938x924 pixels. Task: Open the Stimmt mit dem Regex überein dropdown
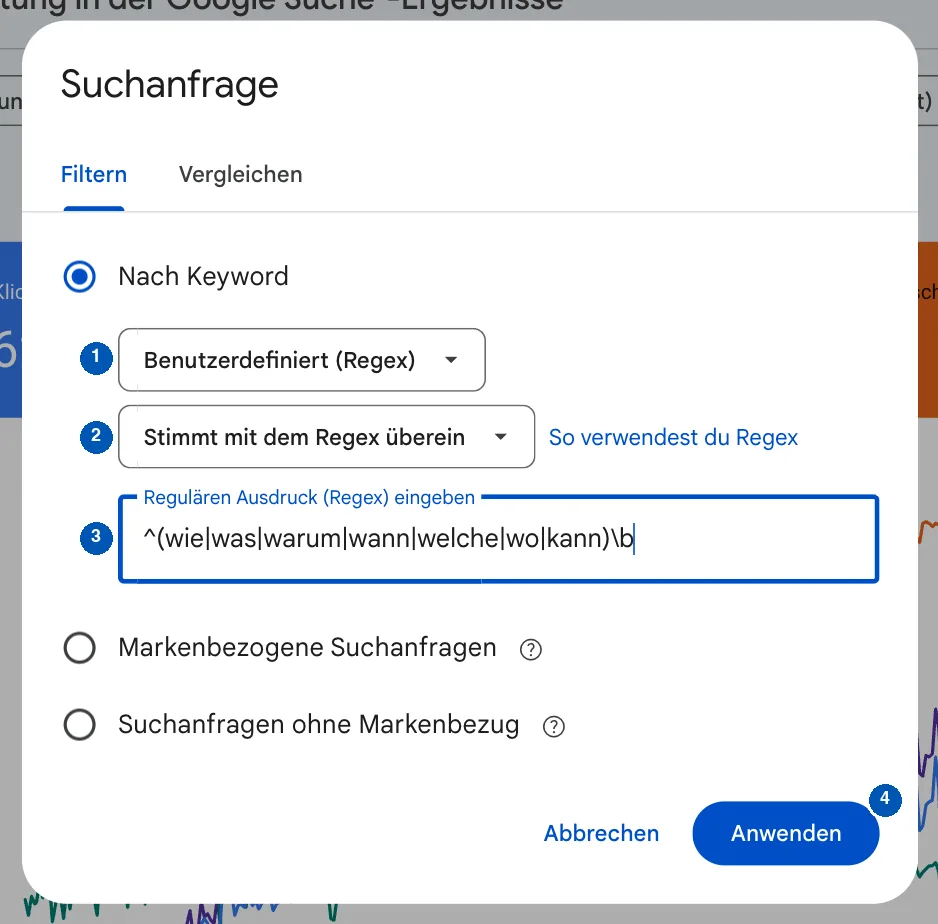point(327,437)
